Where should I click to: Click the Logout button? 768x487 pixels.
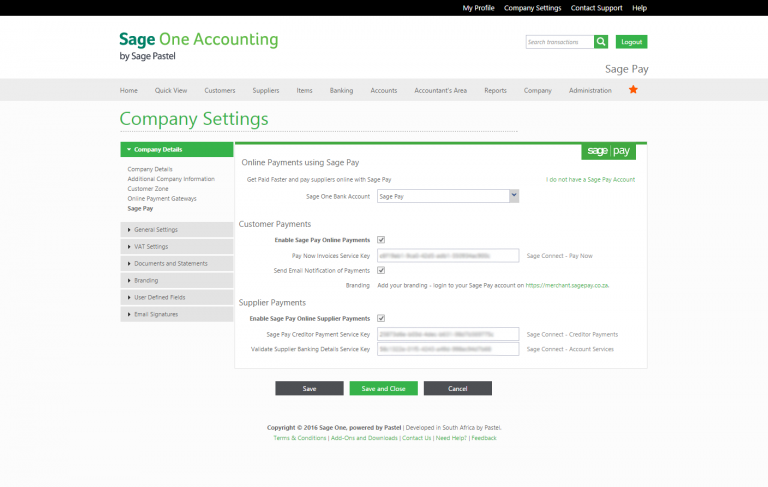click(x=631, y=42)
